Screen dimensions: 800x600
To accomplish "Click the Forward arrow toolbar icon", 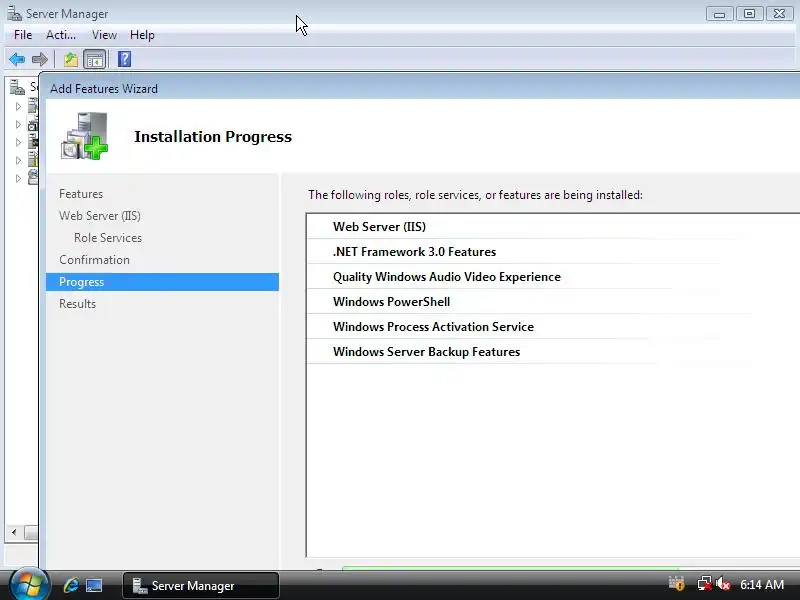I will pos(40,59).
